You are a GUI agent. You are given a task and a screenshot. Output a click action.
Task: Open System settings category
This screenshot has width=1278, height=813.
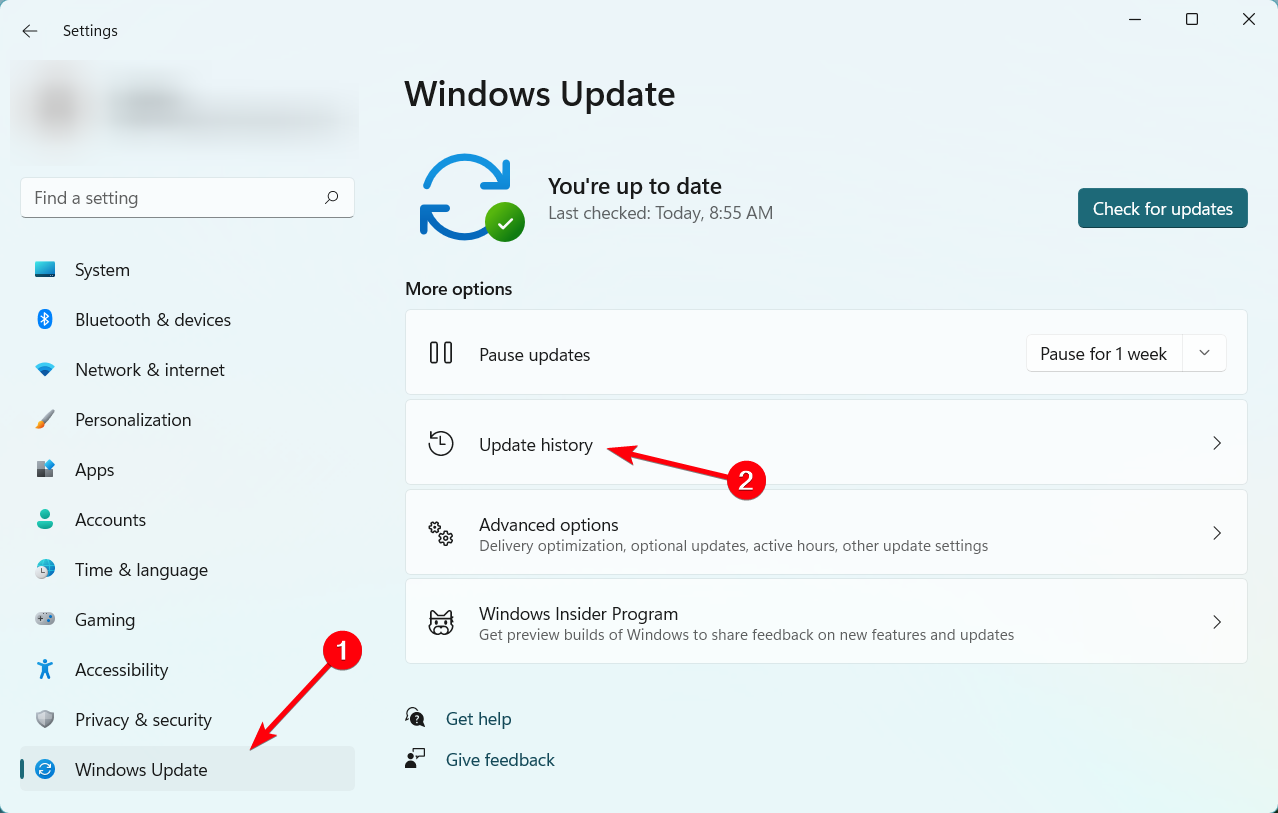[187, 270]
